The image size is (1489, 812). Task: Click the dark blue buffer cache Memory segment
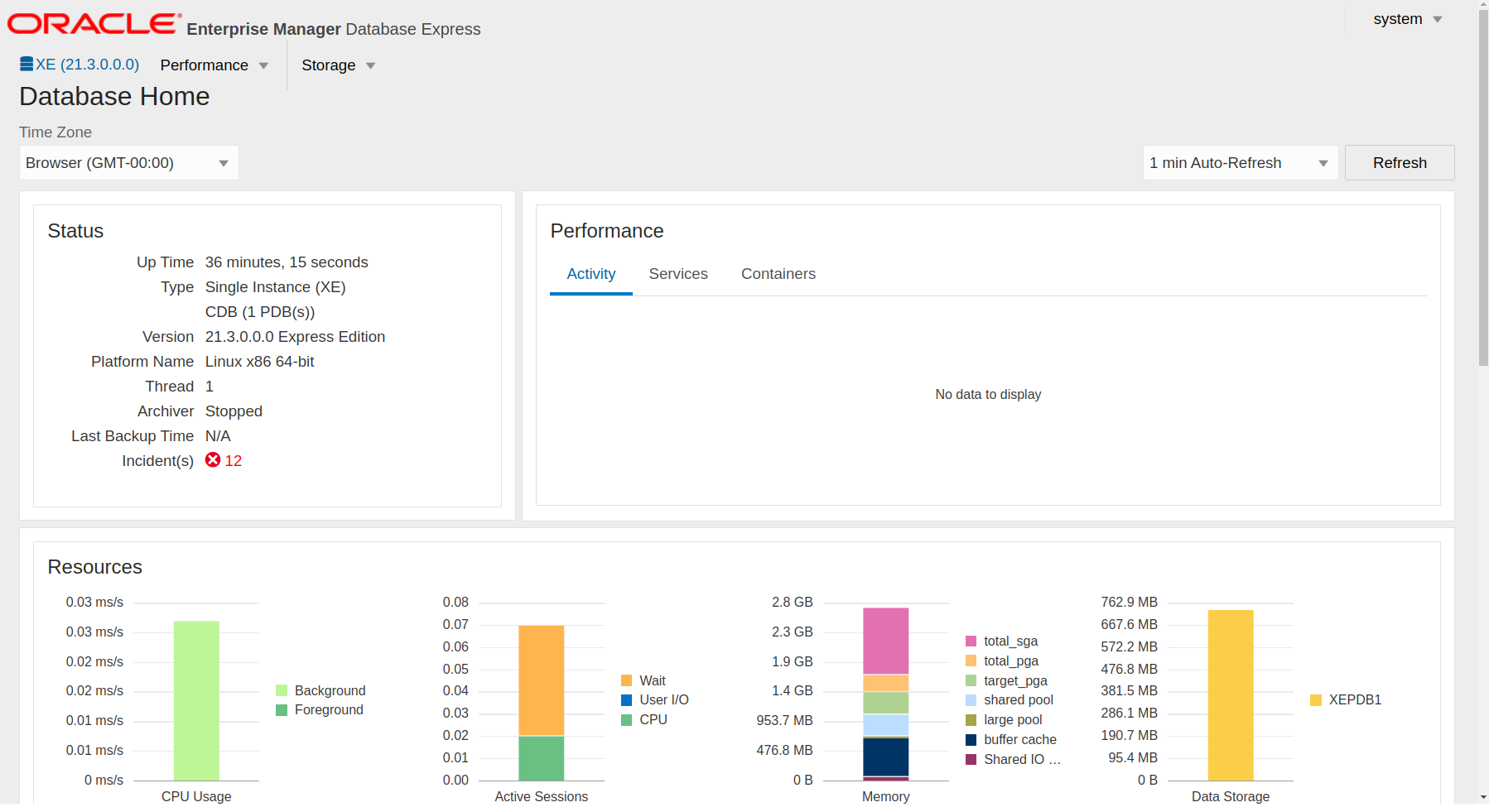(x=885, y=757)
